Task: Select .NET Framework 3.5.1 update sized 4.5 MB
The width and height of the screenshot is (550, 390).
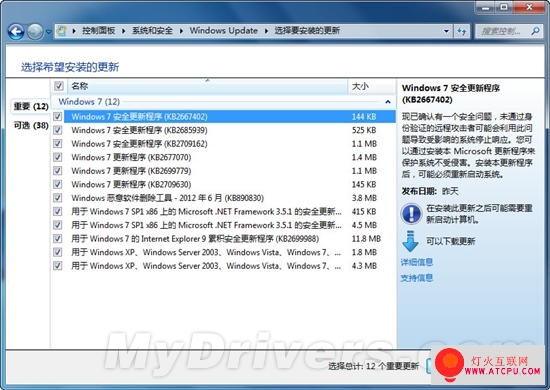Action: 230,225
